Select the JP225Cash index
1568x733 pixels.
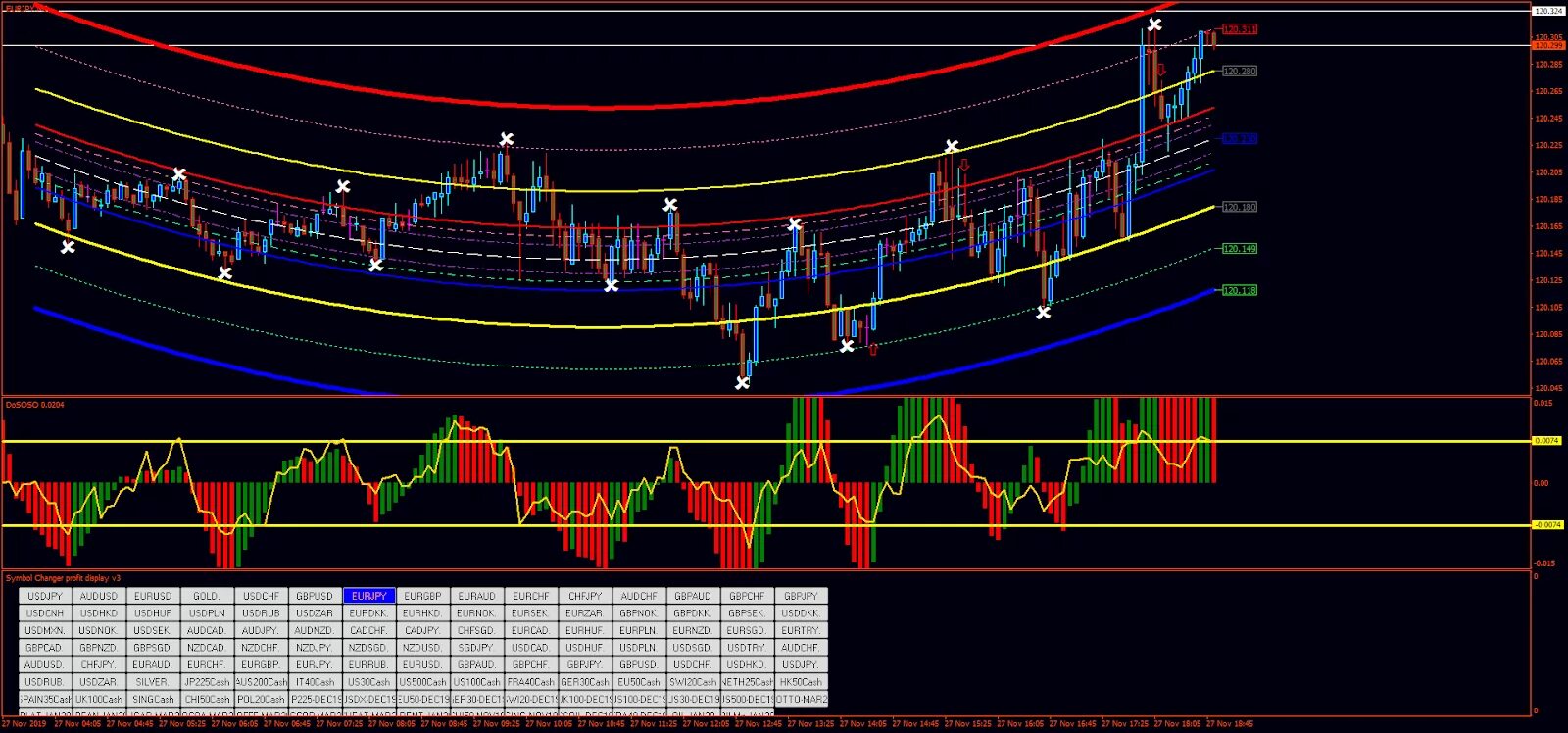click(x=207, y=682)
